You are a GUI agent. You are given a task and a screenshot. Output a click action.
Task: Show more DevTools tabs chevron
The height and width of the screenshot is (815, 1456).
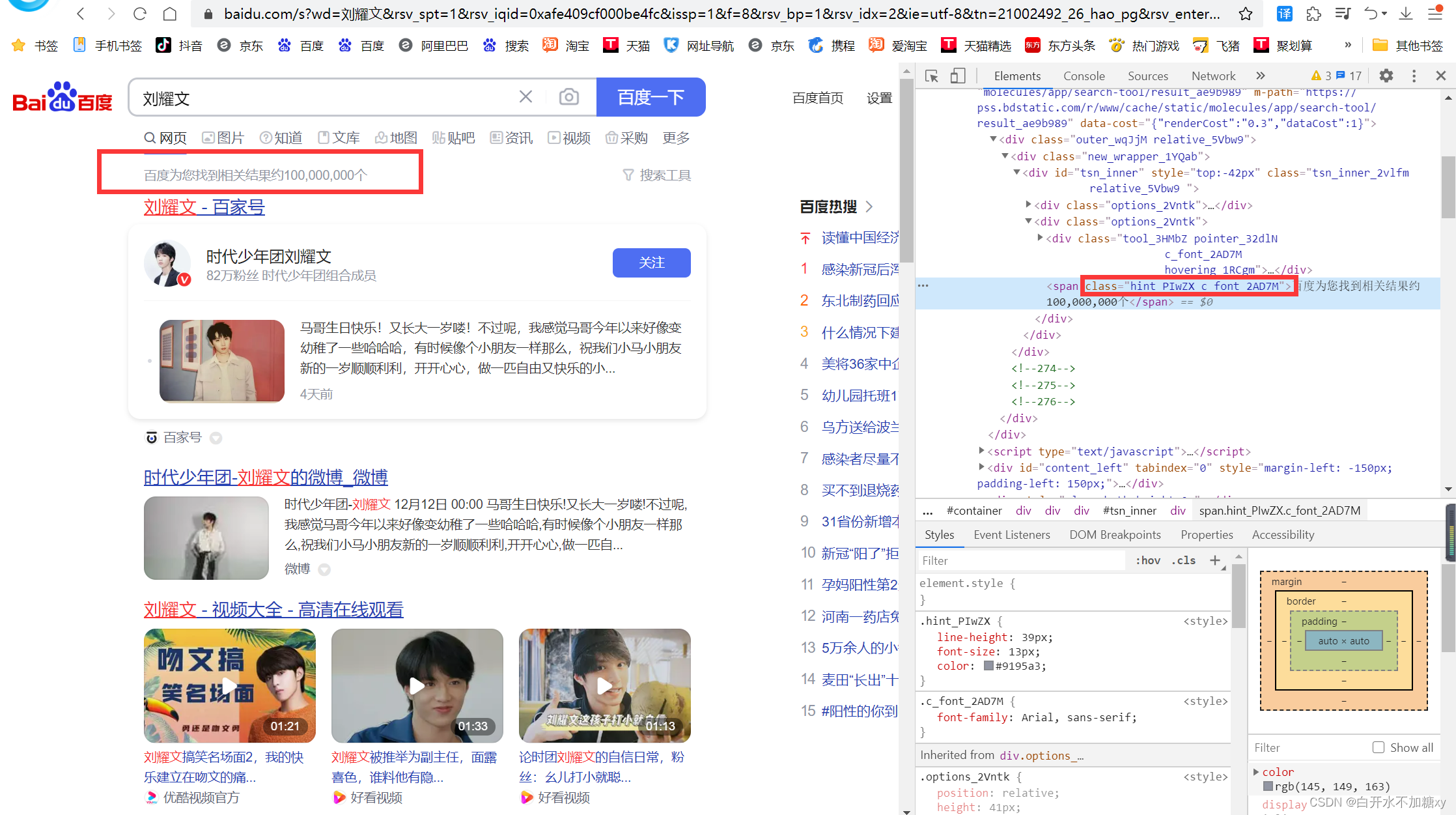click(x=1261, y=76)
